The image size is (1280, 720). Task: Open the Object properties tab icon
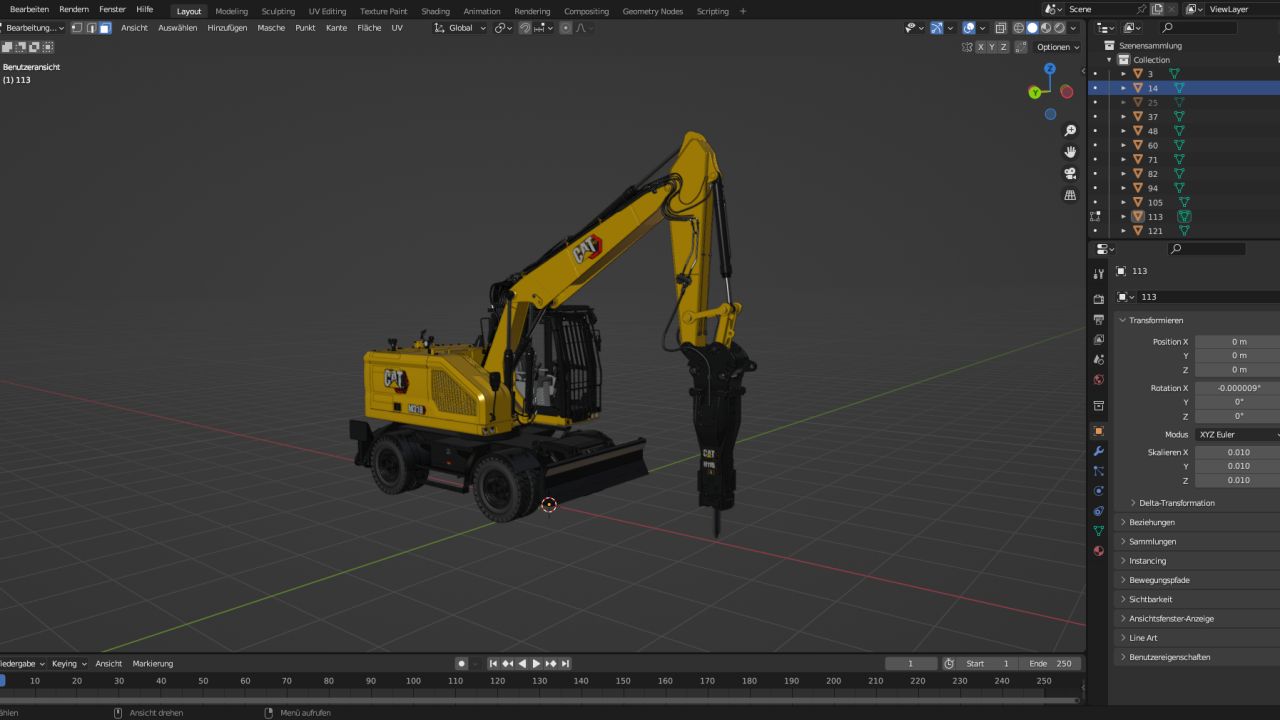pos(1099,431)
